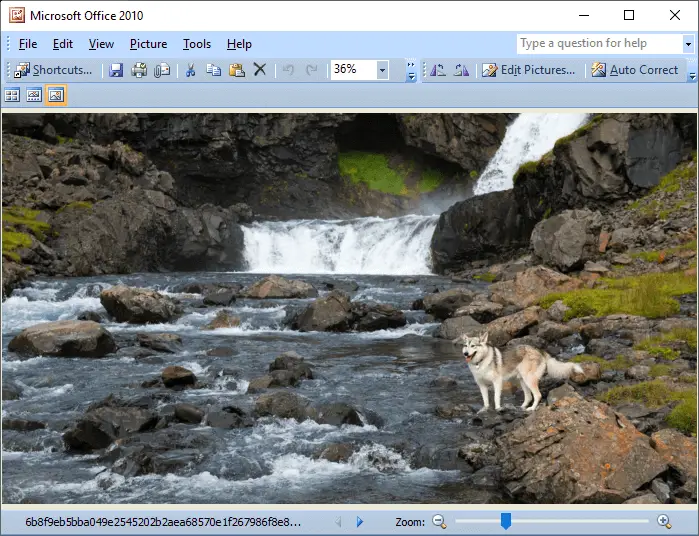Click the waterfall picture preview
Image resolution: width=699 pixels, height=536 pixels.
349,308
